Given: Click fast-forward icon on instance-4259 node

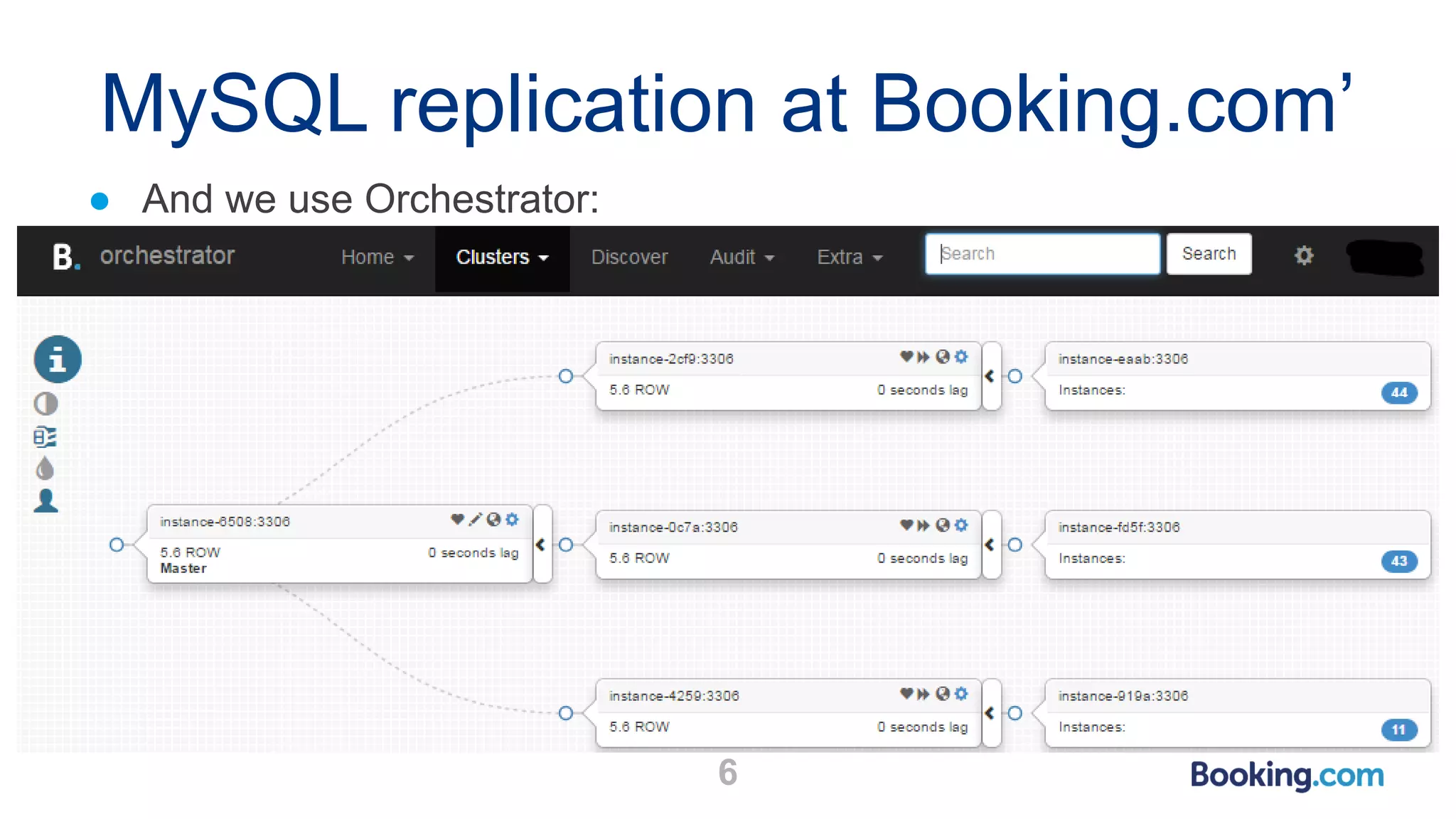Looking at the screenshot, I should click(924, 694).
